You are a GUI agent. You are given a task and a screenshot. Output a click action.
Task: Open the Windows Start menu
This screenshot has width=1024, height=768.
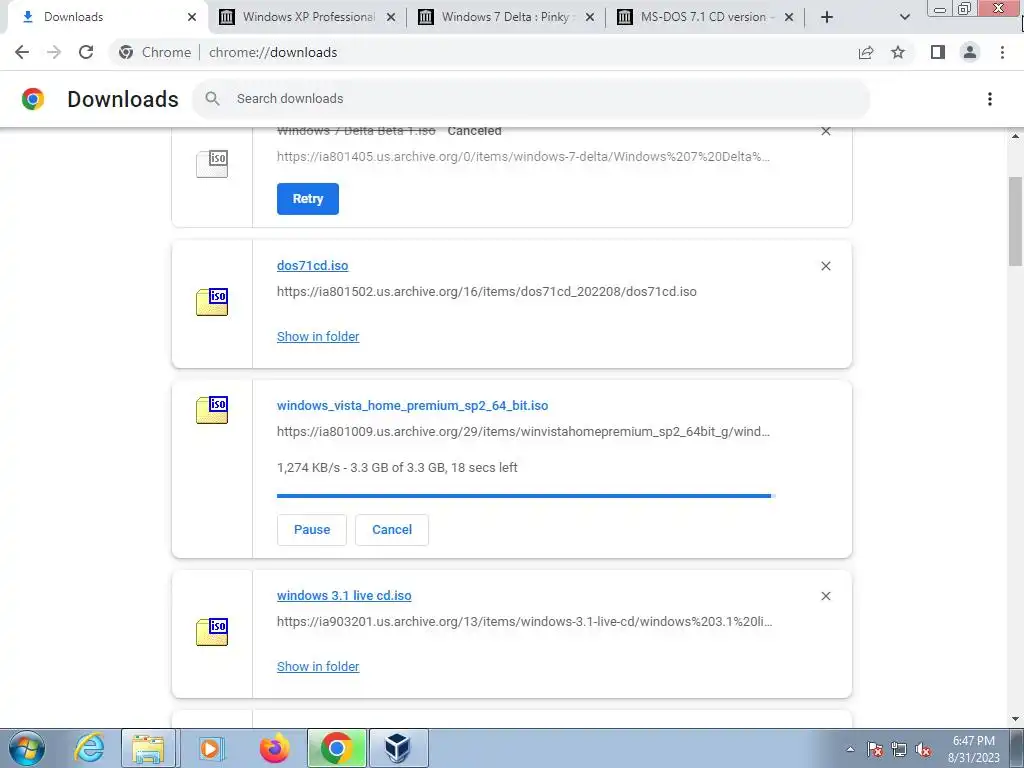coord(27,748)
